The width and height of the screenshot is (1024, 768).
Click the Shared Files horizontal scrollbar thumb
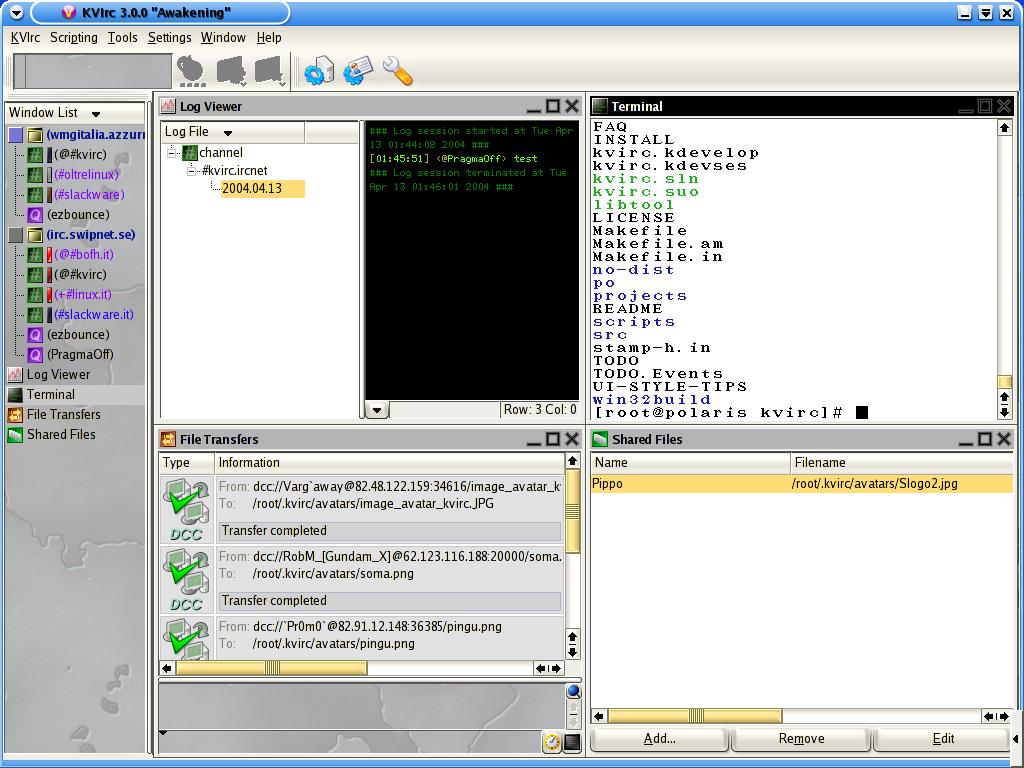(696, 716)
